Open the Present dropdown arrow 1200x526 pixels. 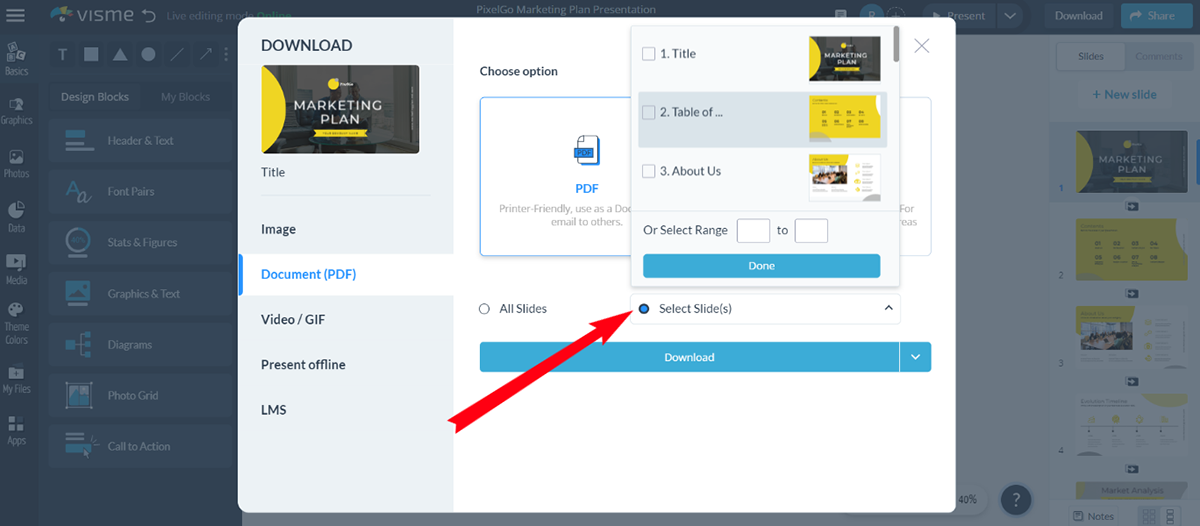[1011, 15]
